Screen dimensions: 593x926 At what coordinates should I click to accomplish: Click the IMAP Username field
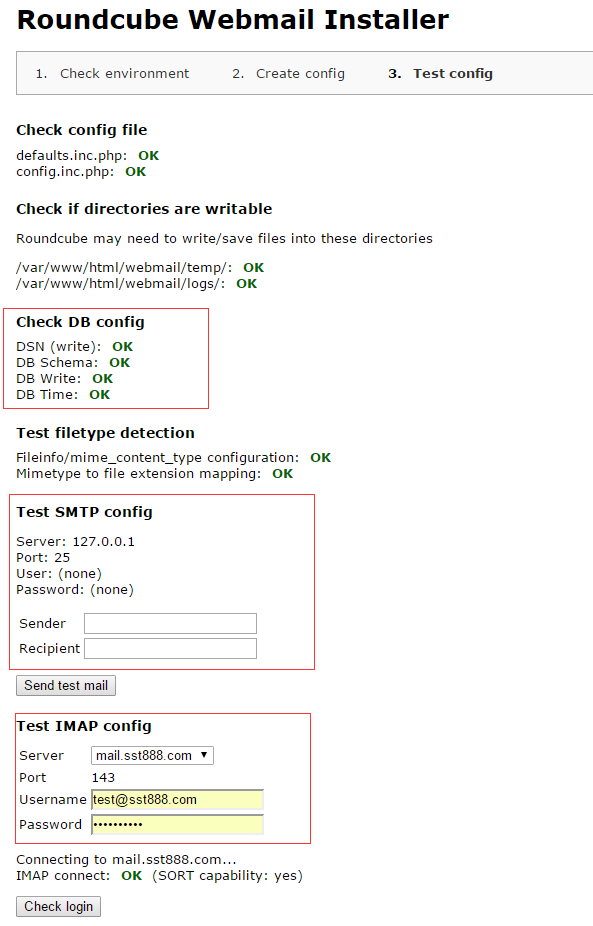(177, 800)
